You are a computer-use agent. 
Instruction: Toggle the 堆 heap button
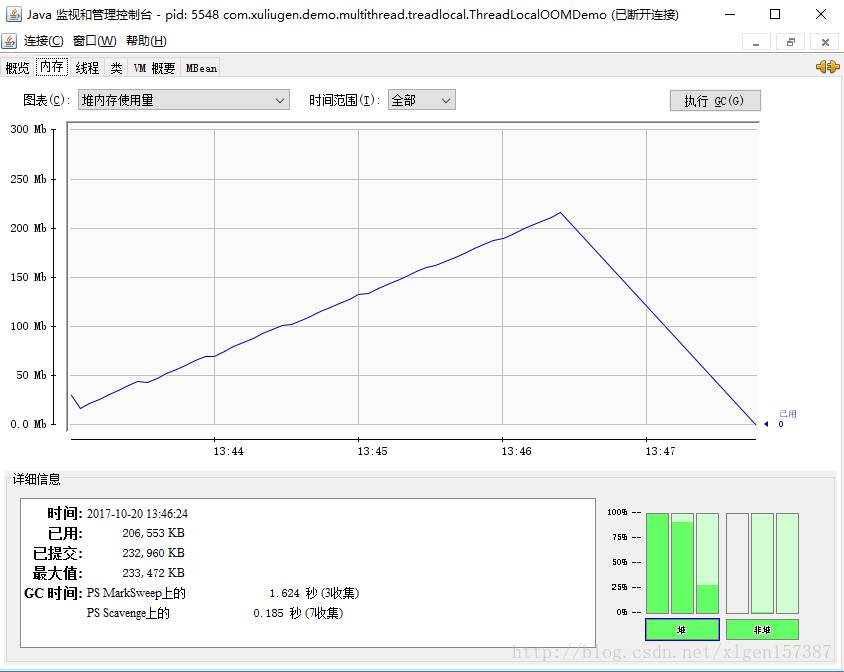tap(682, 629)
